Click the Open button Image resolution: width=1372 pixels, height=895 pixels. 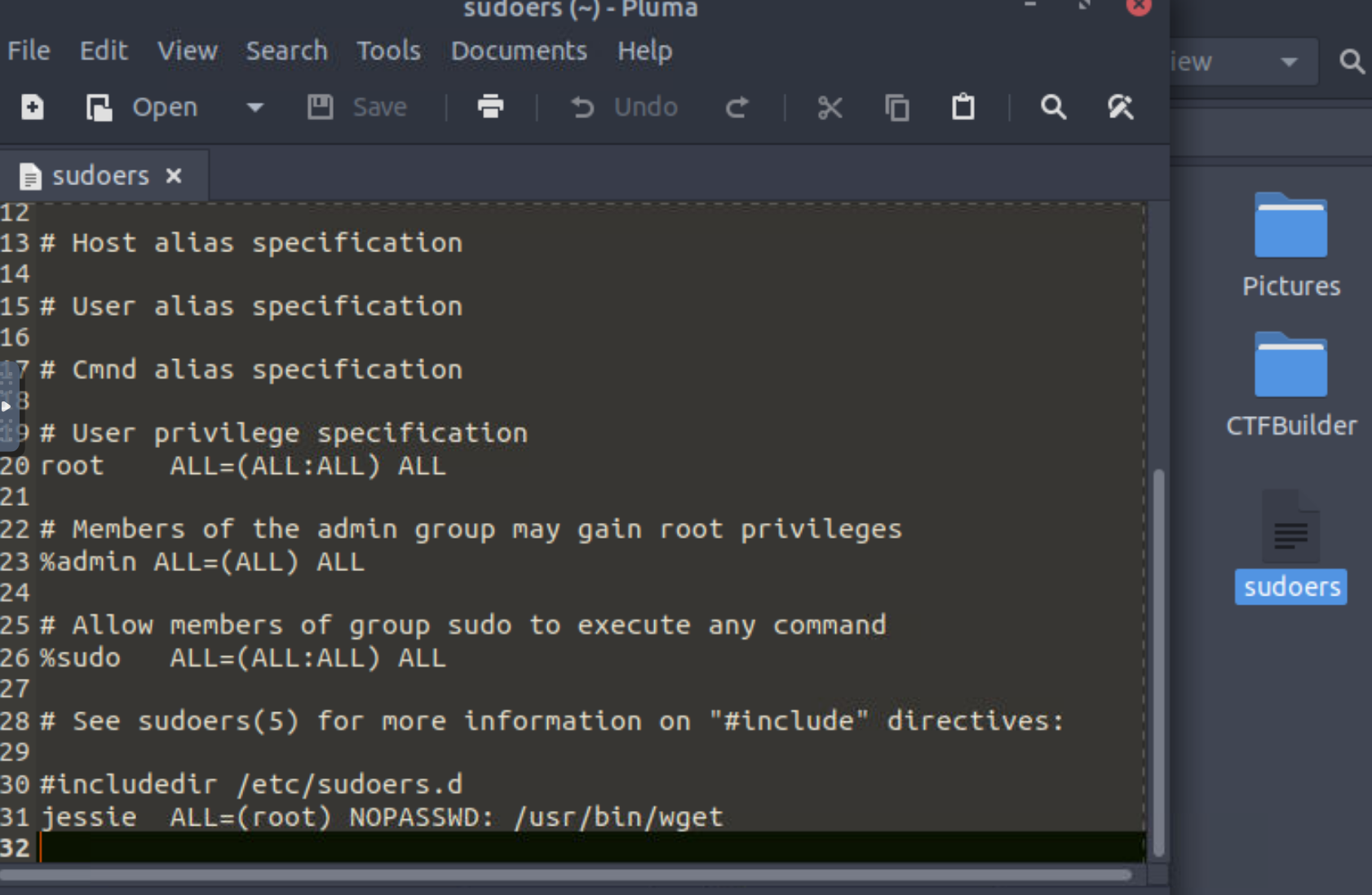coord(143,107)
